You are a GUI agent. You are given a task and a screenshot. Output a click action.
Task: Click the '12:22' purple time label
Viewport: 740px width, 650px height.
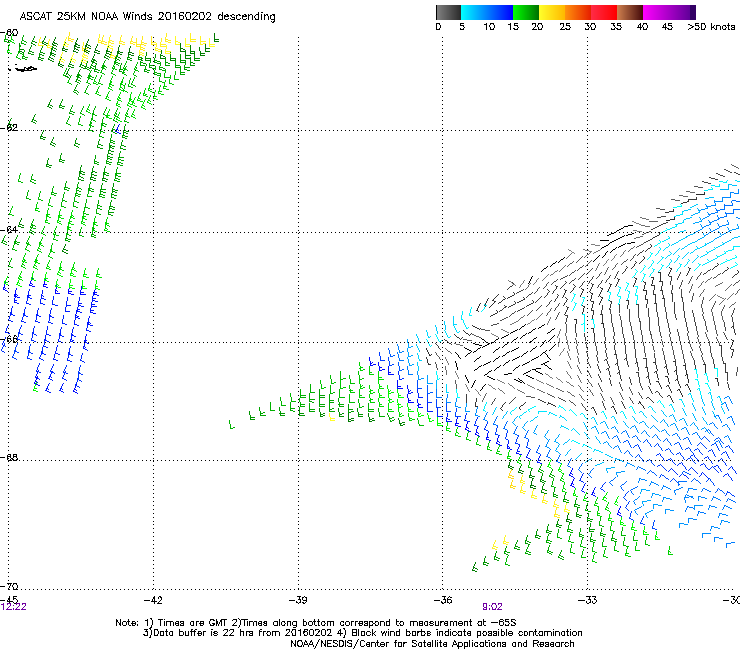pyautogui.click(x=14, y=607)
